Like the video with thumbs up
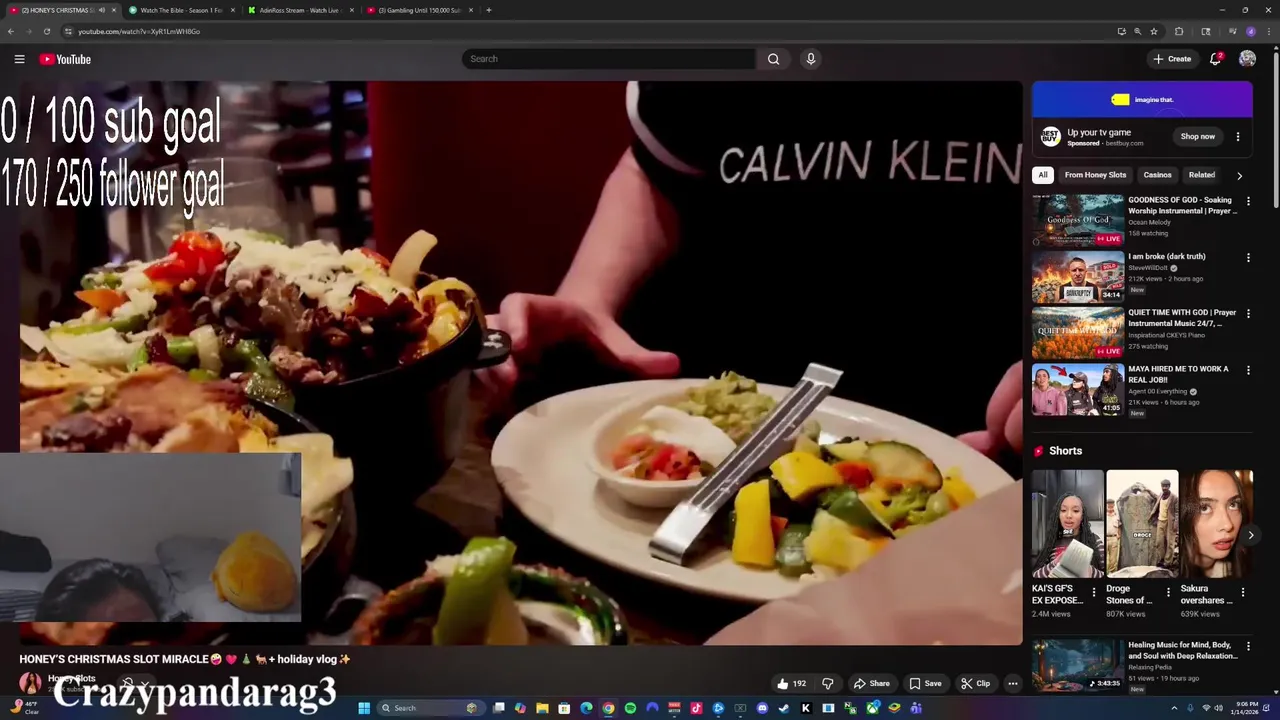This screenshot has width=1280, height=720. [790, 684]
